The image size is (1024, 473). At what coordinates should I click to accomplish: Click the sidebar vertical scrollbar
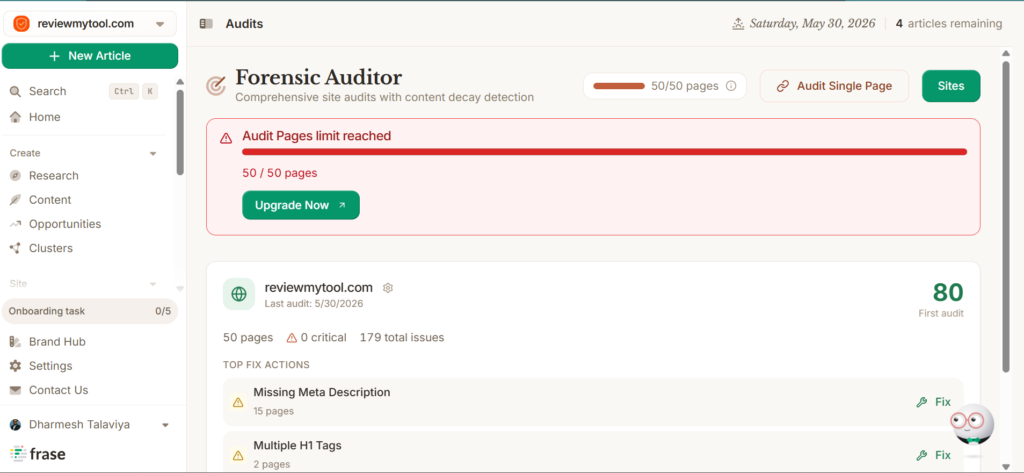(180, 133)
